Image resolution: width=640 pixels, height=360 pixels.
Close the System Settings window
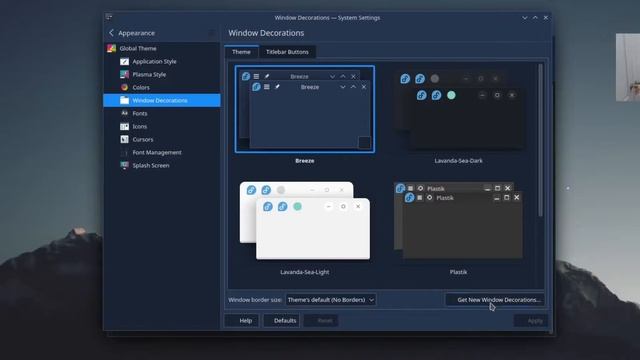pyautogui.click(x=546, y=18)
